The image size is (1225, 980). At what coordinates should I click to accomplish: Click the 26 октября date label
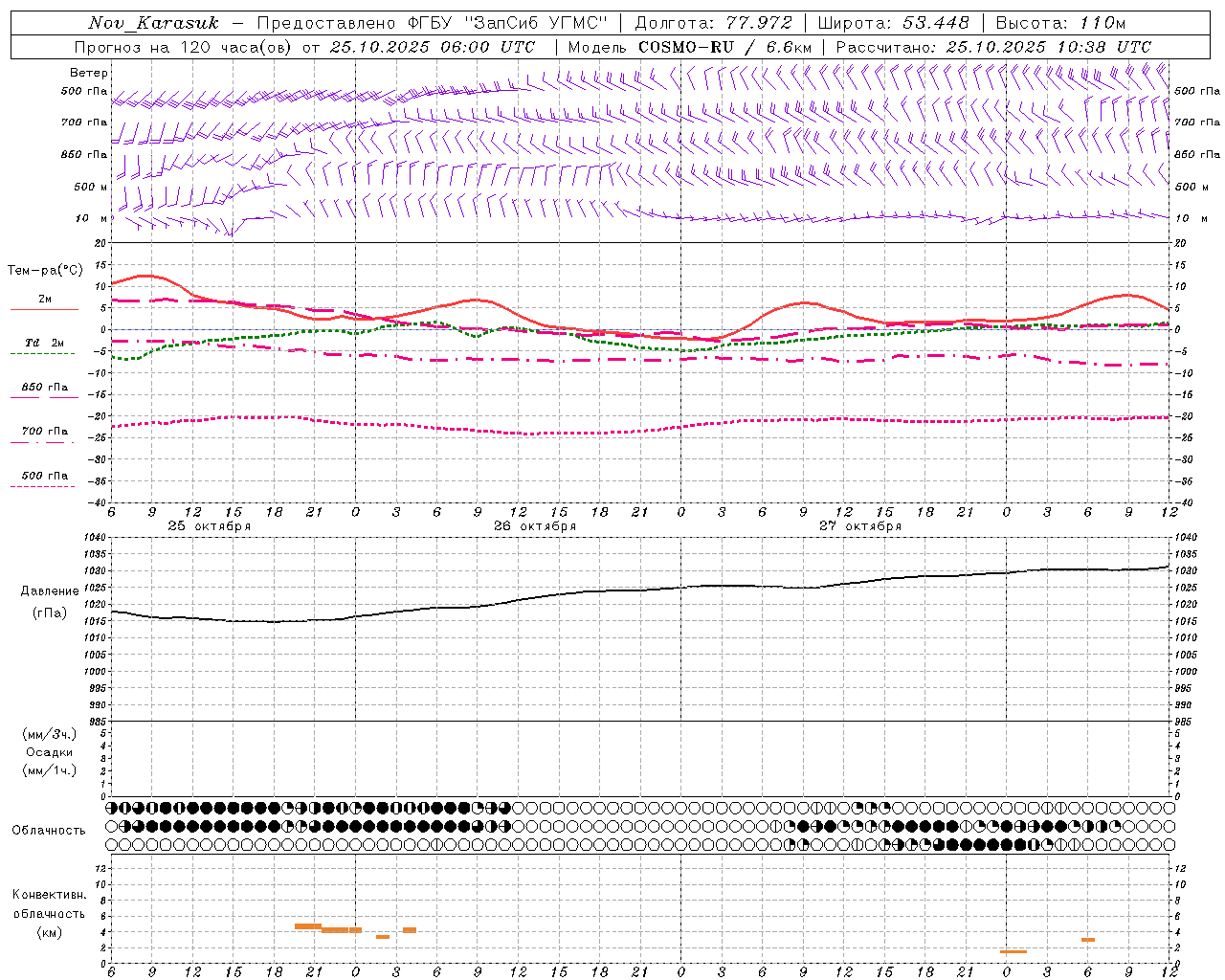coord(535,526)
